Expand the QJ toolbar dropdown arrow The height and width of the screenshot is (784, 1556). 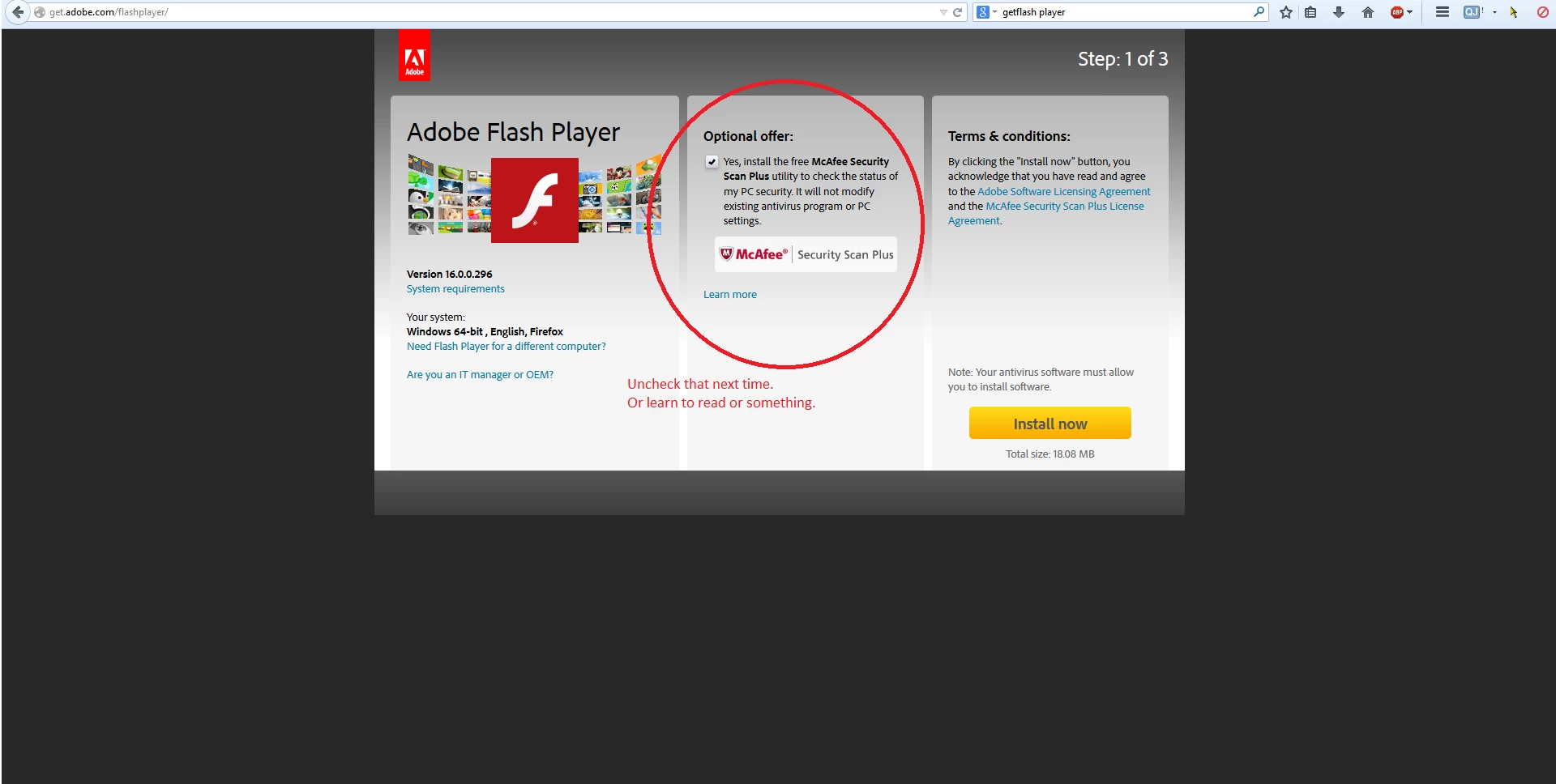[x=1495, y=12]
